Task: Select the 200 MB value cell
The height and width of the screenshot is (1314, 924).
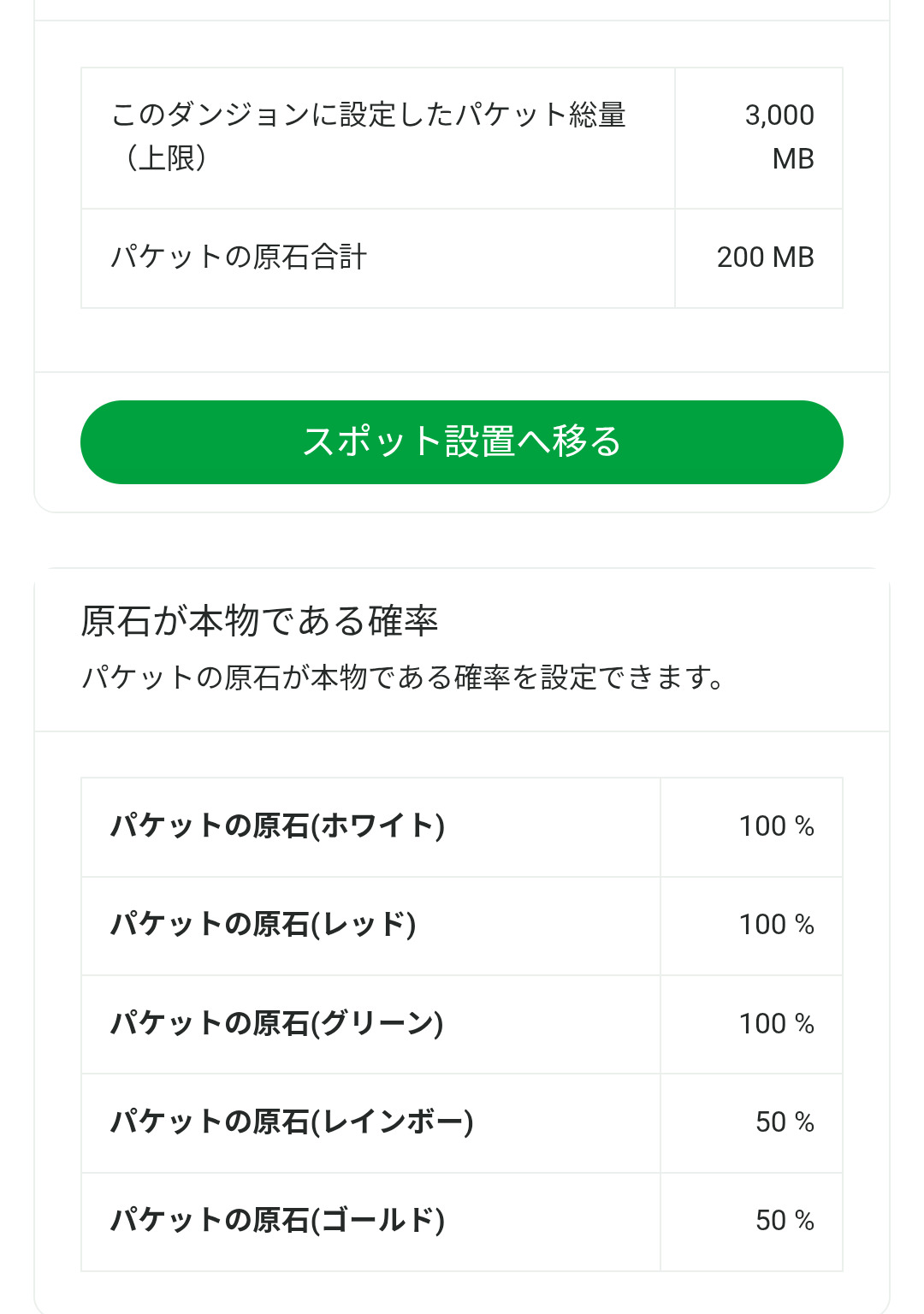Action: click(765, 257)
